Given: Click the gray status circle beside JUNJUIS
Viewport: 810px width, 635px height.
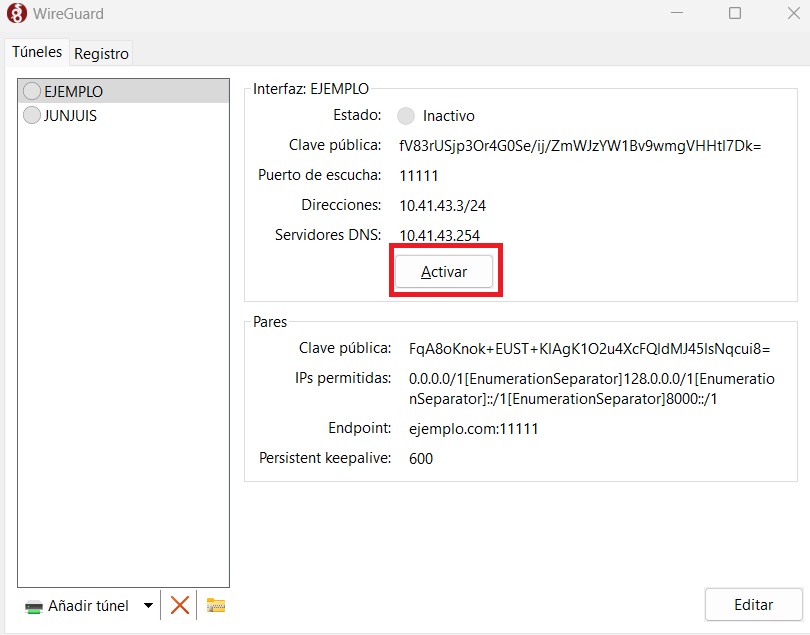Looking at the screenshot, I should tap(31, 115).
